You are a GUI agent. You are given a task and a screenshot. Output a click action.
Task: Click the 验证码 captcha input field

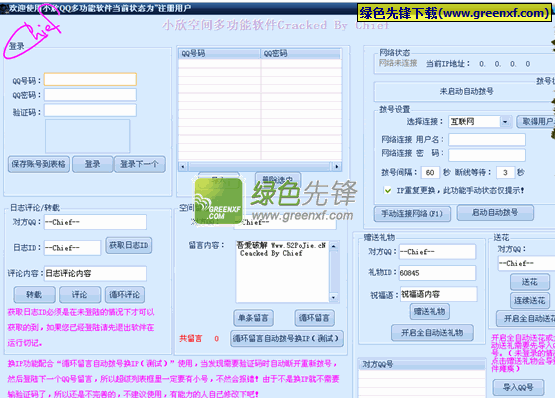90,110
